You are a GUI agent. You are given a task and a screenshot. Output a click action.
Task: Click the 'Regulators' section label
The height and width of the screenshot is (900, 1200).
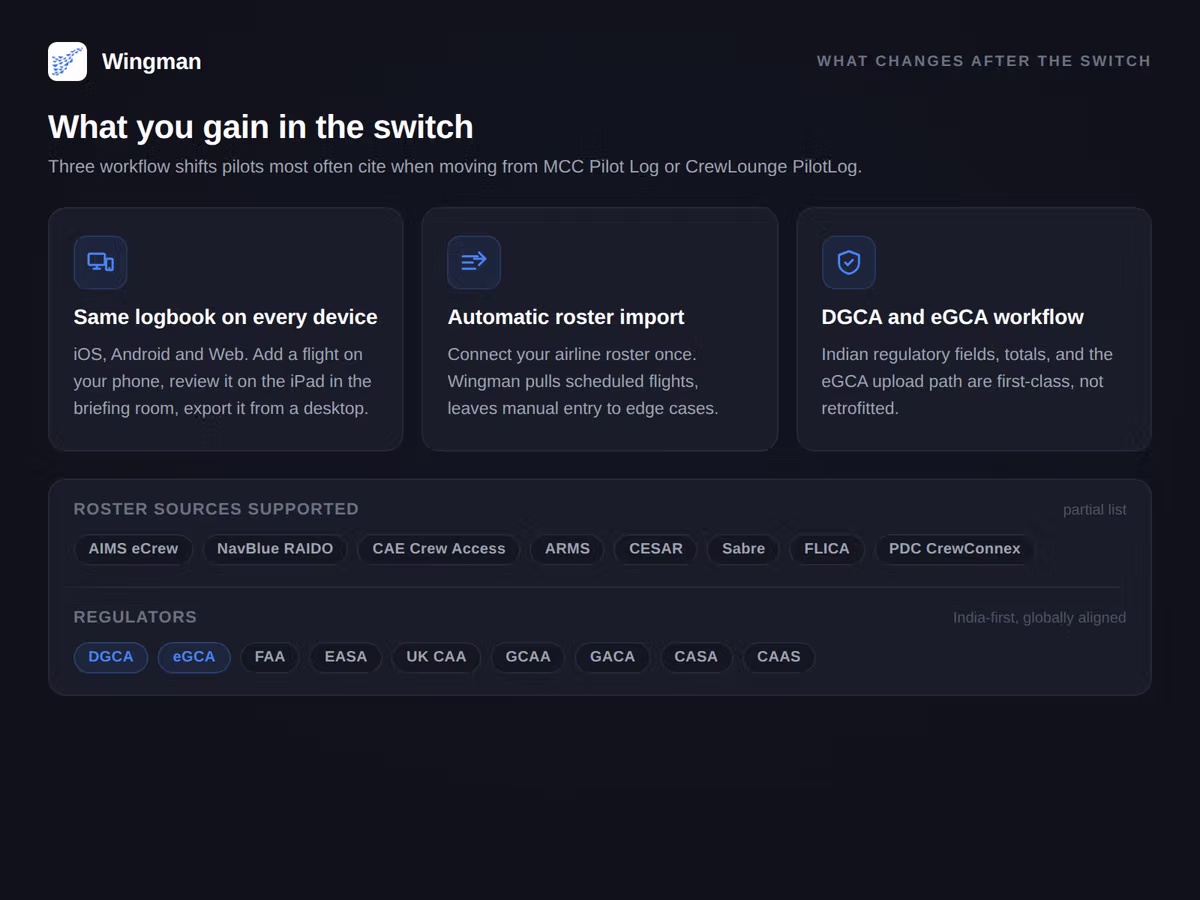tap(135, 617)
